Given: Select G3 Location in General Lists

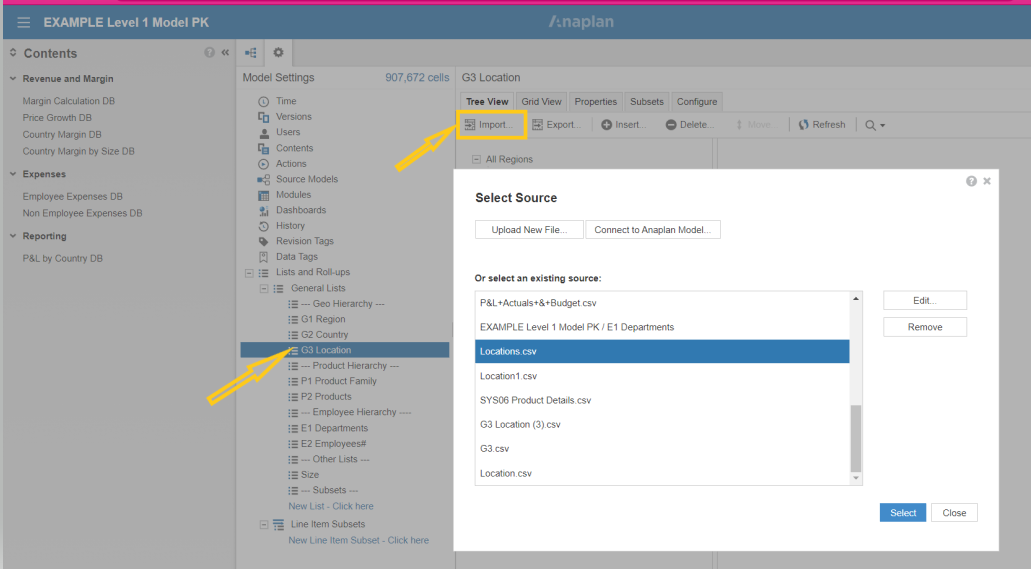Looking at the screenshot, I should 345,350.
